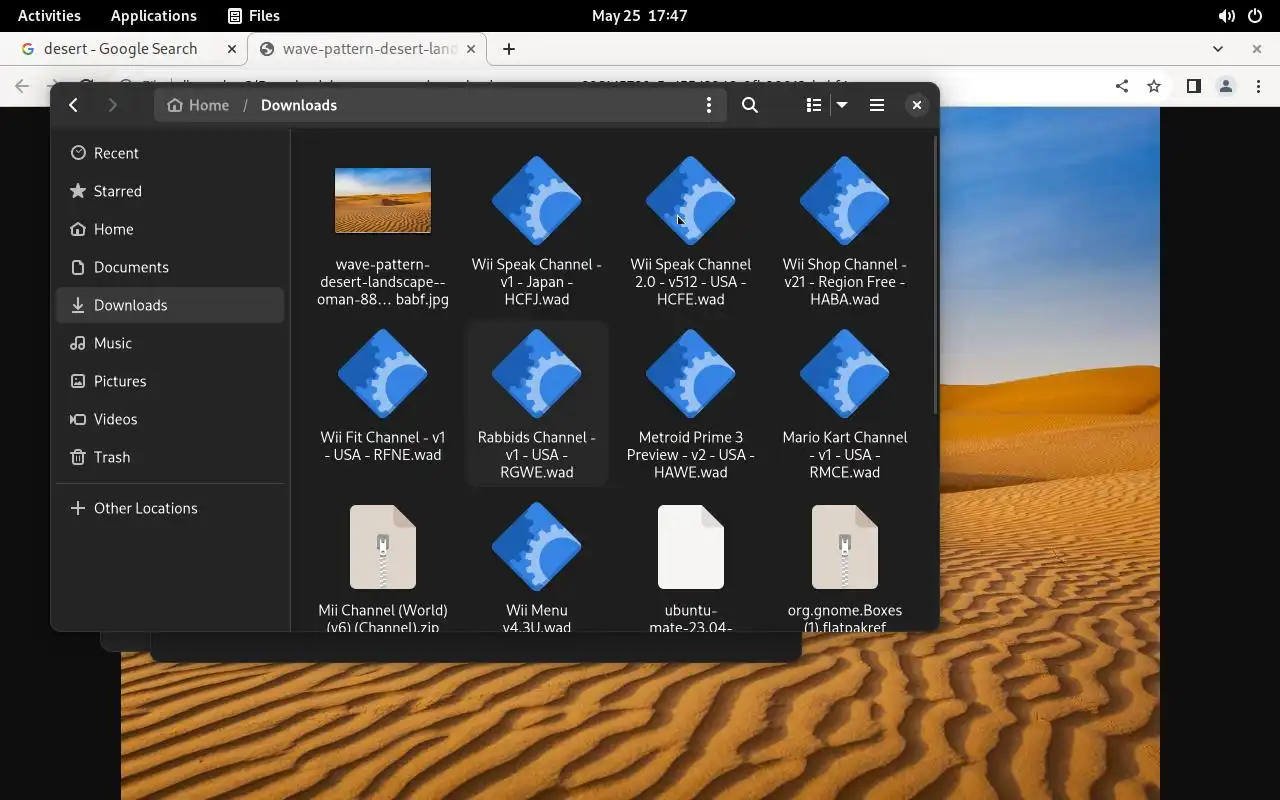Open the Activities overview
The width and height of the screenshot is (1280, 800).
pos(49,15)
